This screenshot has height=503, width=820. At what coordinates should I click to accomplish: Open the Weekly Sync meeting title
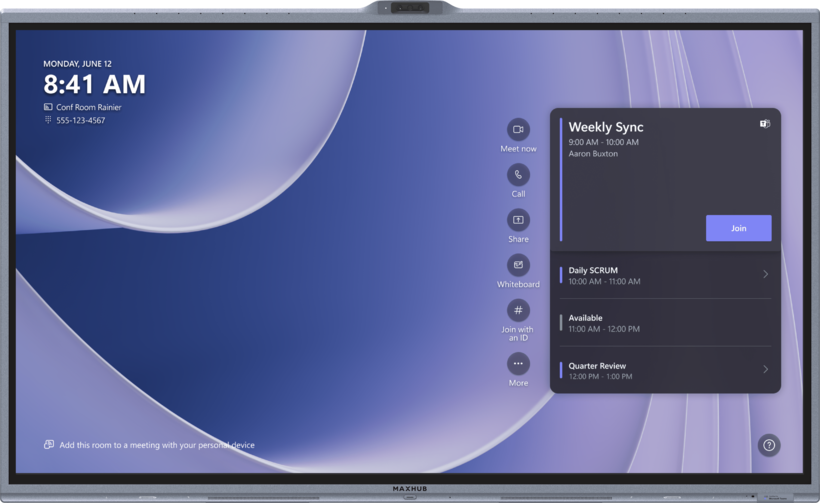point(606,127)
